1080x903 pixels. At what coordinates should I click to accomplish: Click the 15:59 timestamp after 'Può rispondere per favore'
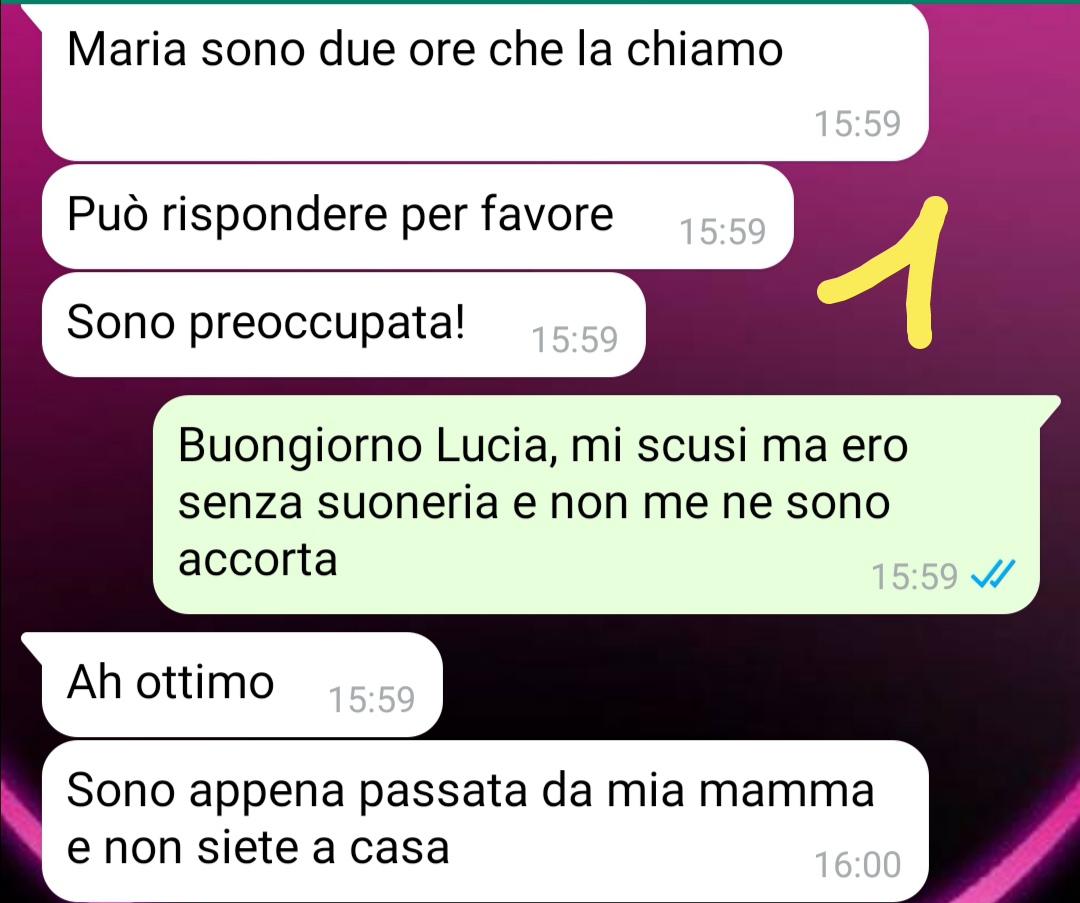tap(723, 231)
